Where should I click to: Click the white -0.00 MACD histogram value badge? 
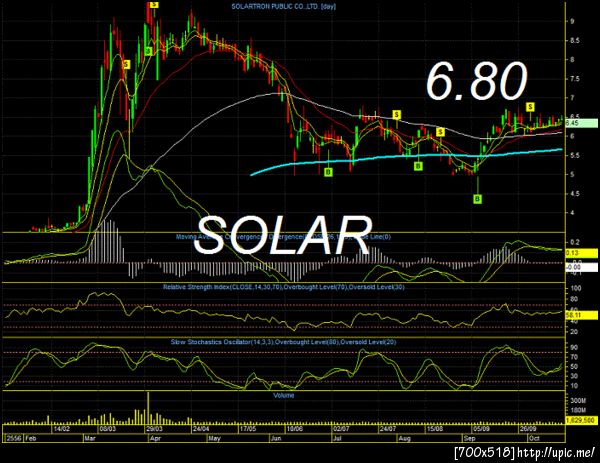581,267
